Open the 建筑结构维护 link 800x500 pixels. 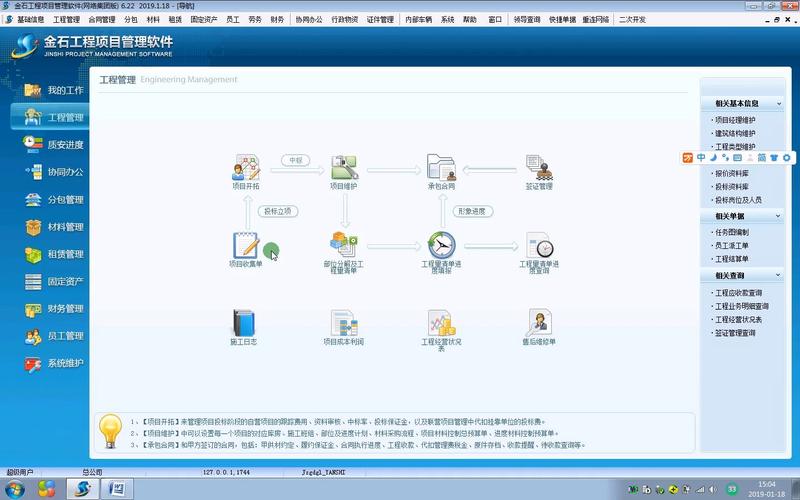point(735,133)
